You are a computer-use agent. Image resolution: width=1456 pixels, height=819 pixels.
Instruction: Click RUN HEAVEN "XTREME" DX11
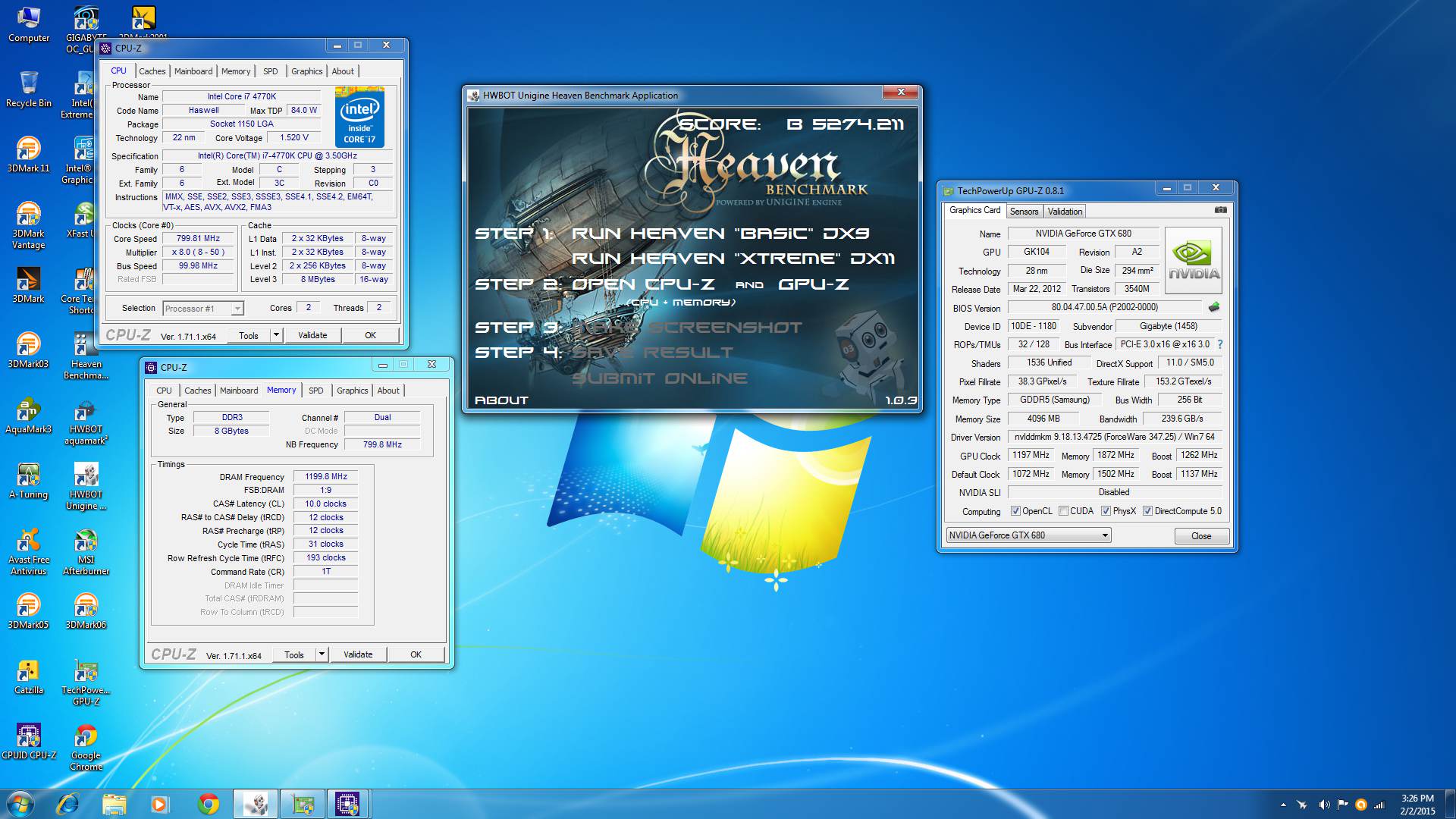click(733, 259)
